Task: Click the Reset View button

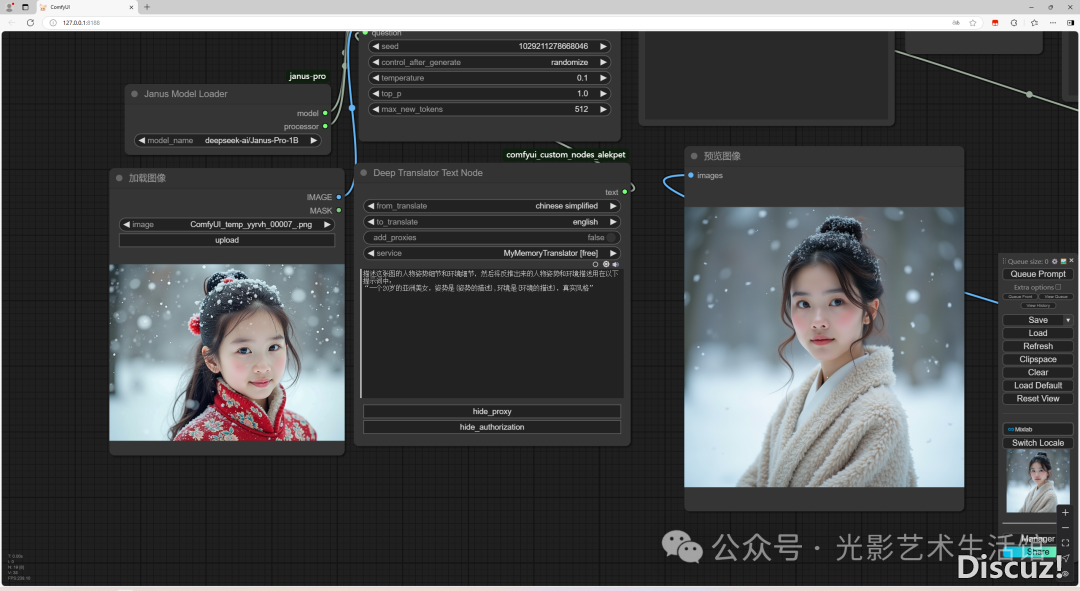Action: click(x=1037, y=399)
